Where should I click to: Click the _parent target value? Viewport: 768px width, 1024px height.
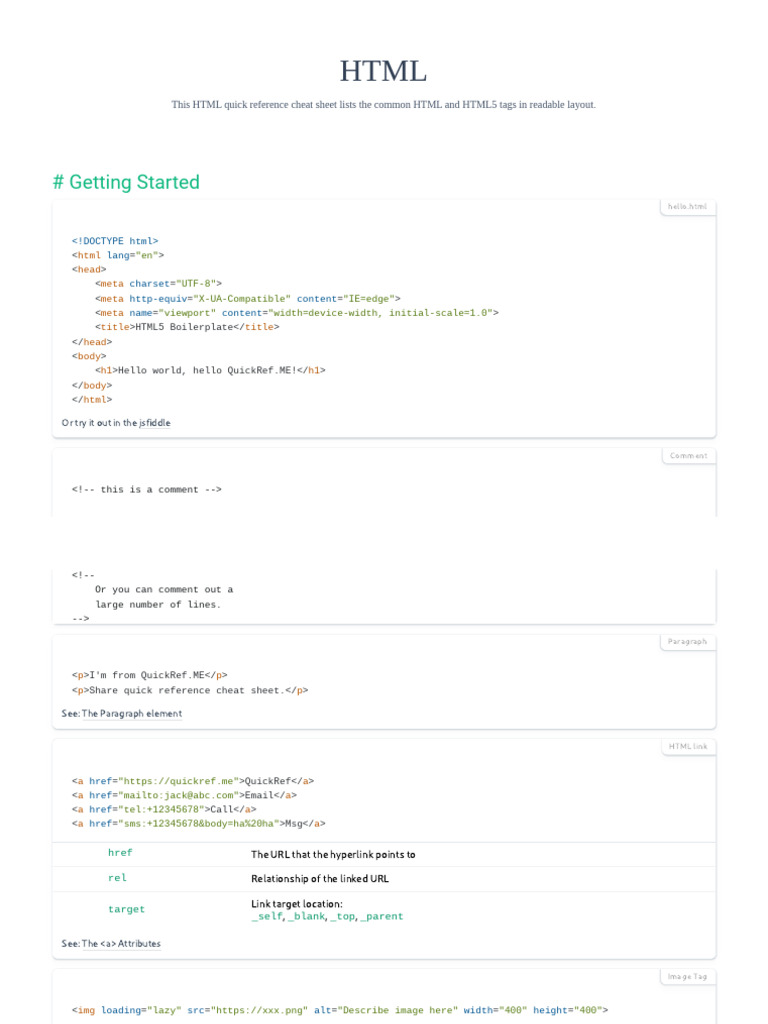382,916
